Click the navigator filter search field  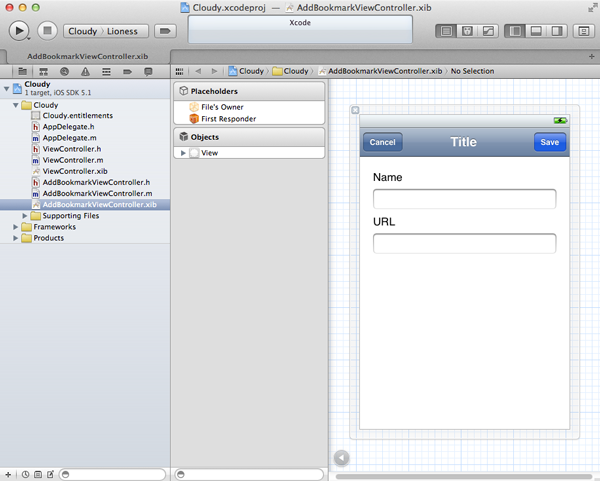coord(112,474)
